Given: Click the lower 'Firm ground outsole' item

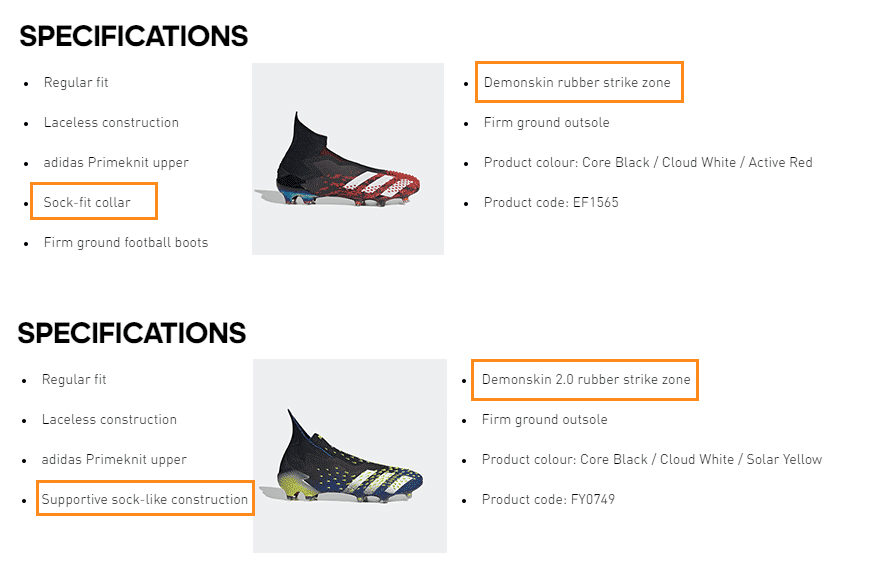Looking at the screenshot, I should coord(544,420).
